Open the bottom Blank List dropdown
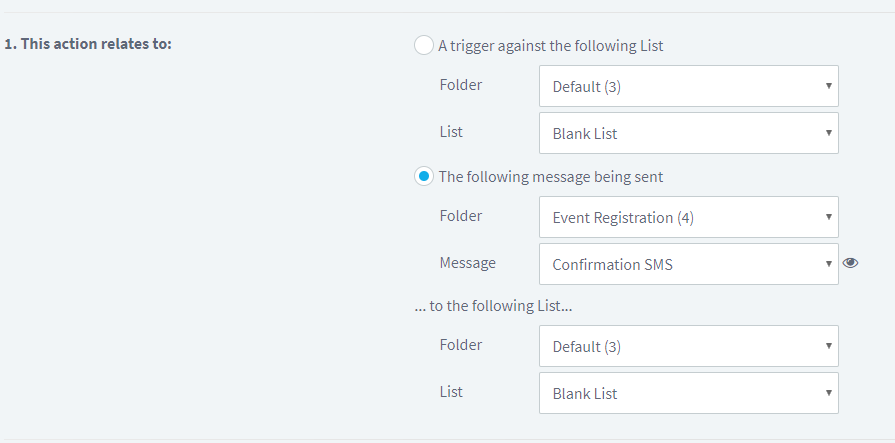Screen dimensions: 895x443 688,393
